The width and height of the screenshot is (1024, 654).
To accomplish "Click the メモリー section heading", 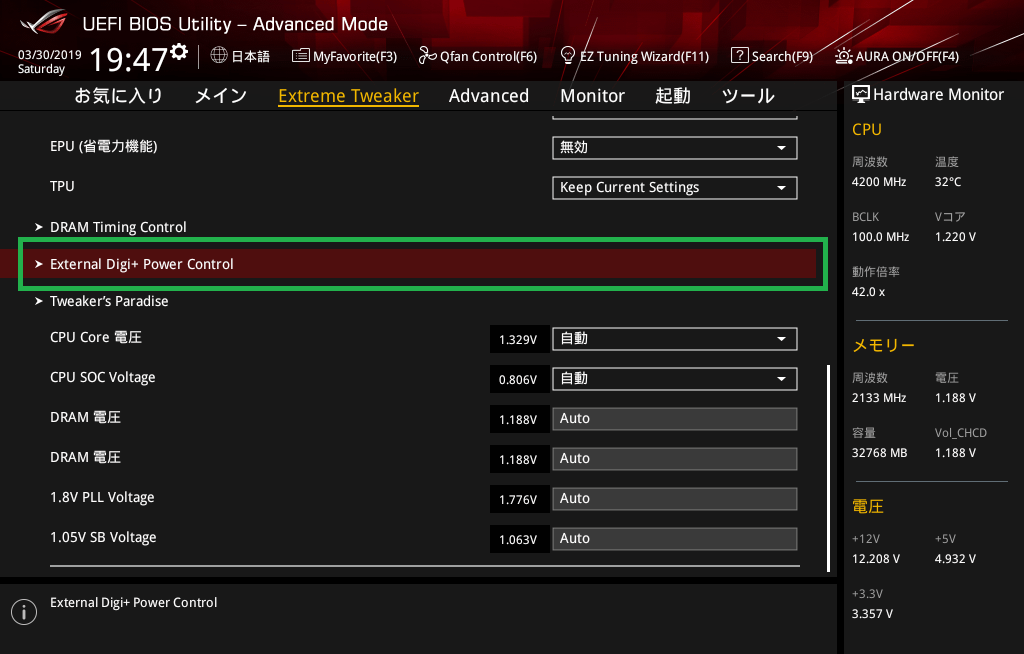I will pos(884,345).
